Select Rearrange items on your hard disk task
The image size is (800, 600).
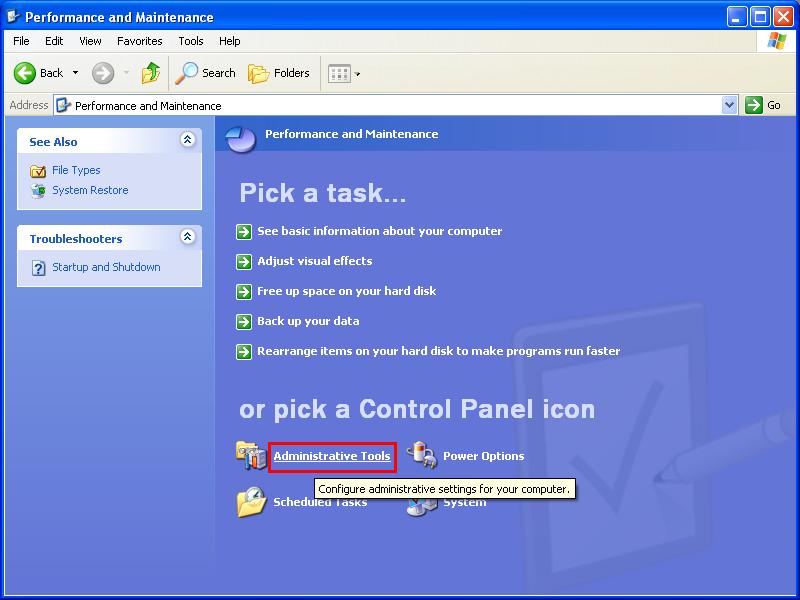[439, 351]
